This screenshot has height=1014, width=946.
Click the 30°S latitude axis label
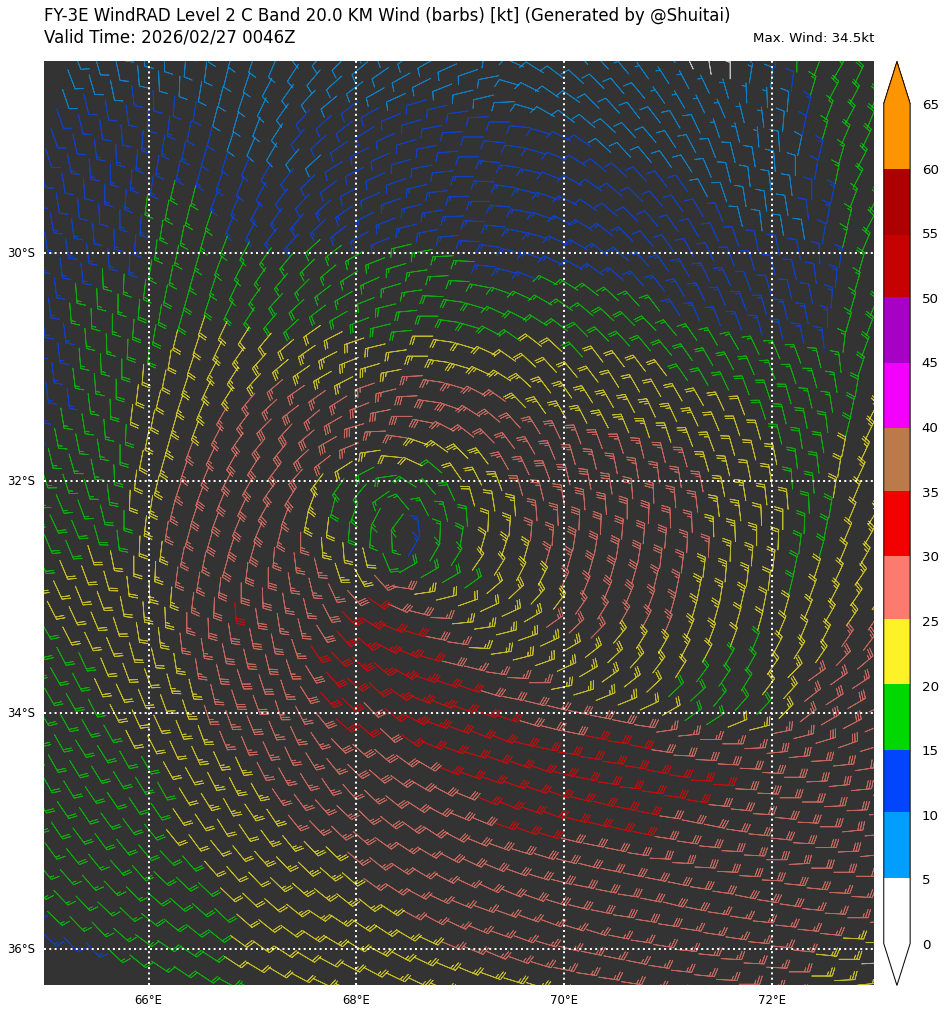tap(21, 253)
